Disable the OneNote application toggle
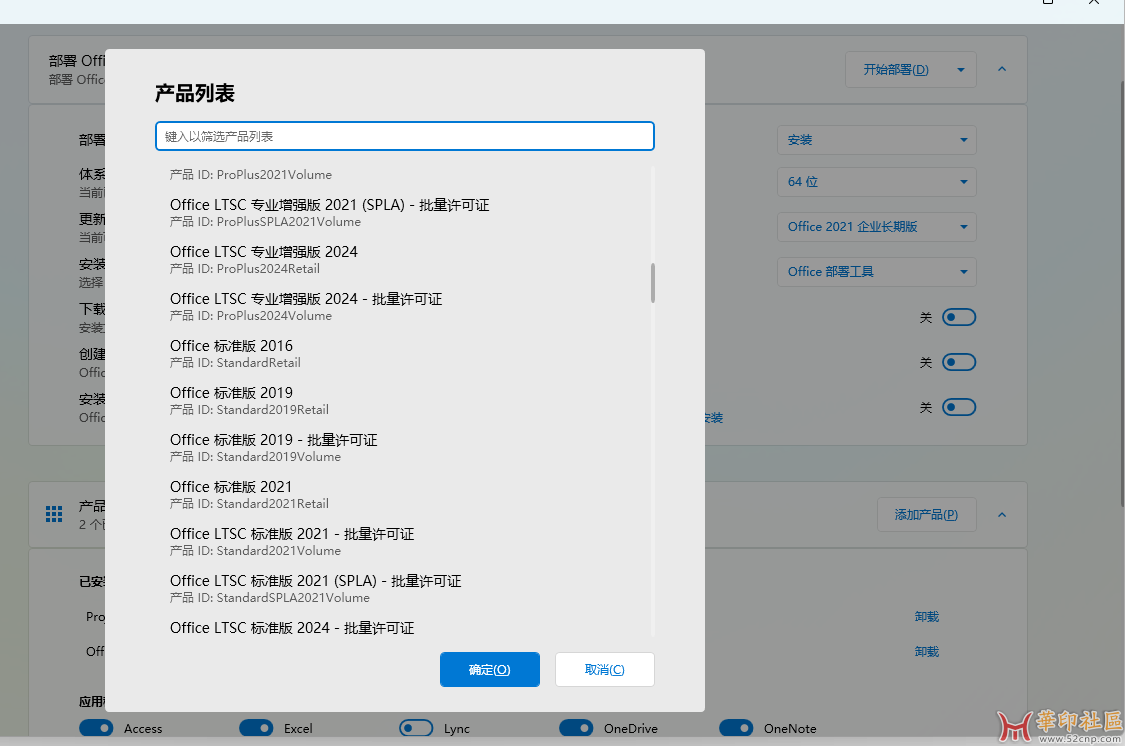This screenshot has width=1125, height=746. [736, 728]
